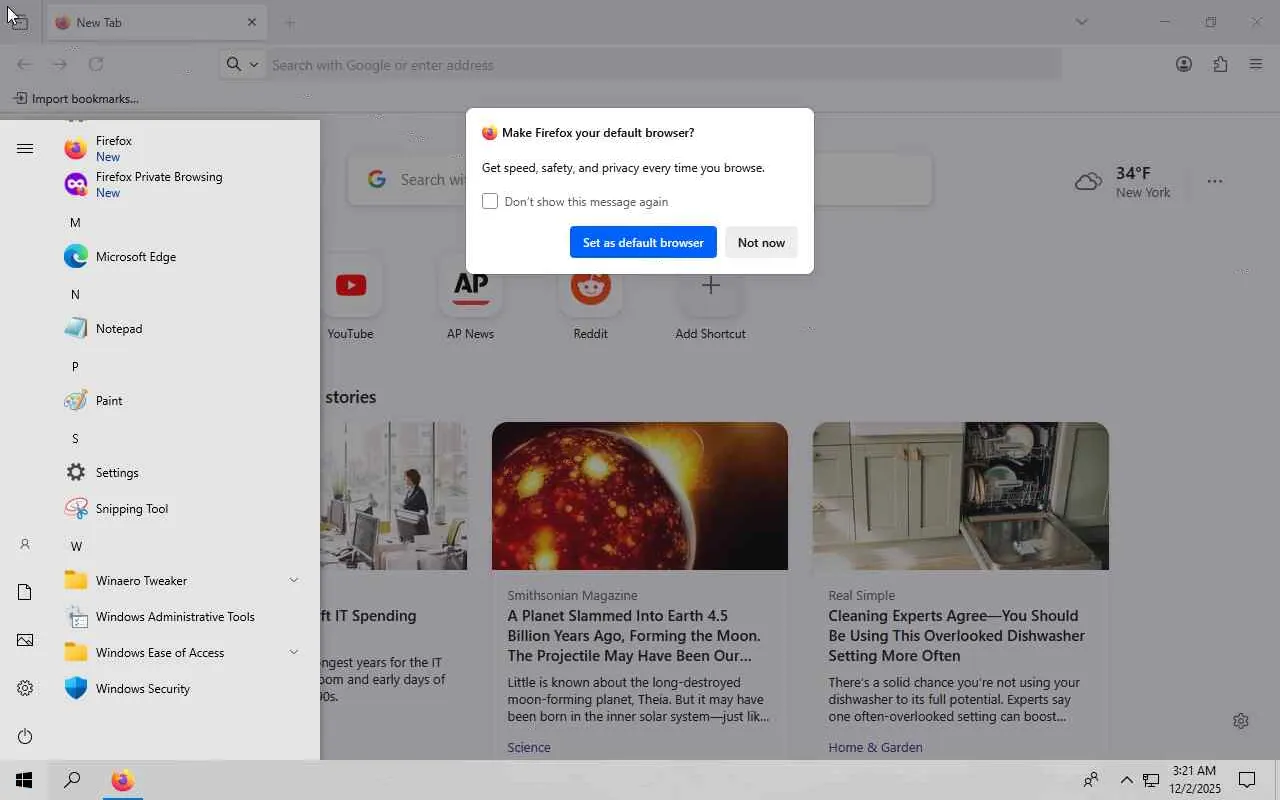Open the taskbar clock and date
This screenshot has width=1280, height=800.
click(1193, 780)
